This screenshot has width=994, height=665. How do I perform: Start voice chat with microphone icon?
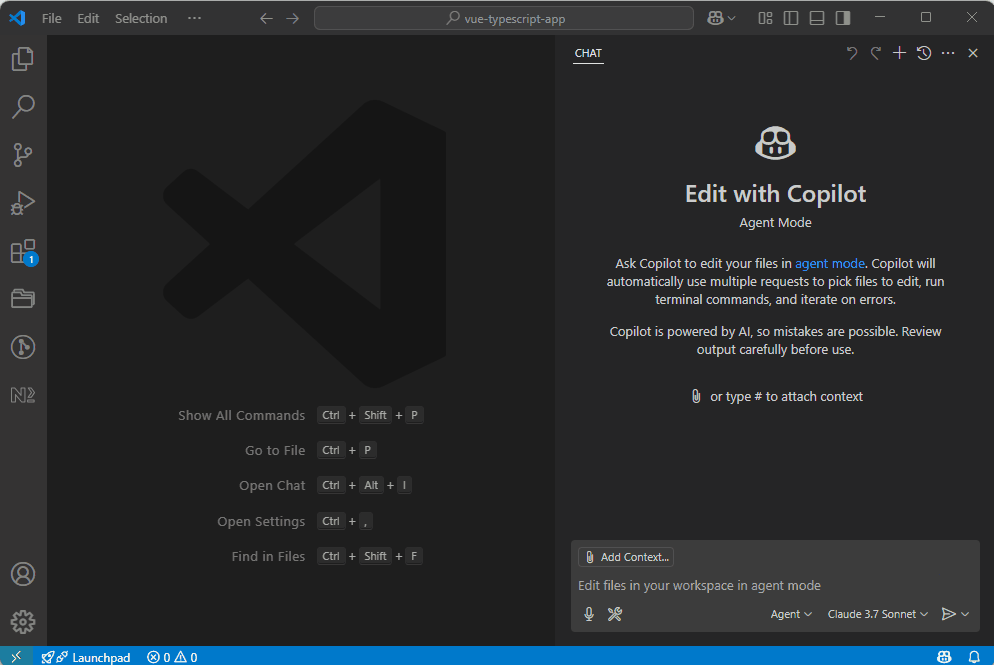pos(589,614)
